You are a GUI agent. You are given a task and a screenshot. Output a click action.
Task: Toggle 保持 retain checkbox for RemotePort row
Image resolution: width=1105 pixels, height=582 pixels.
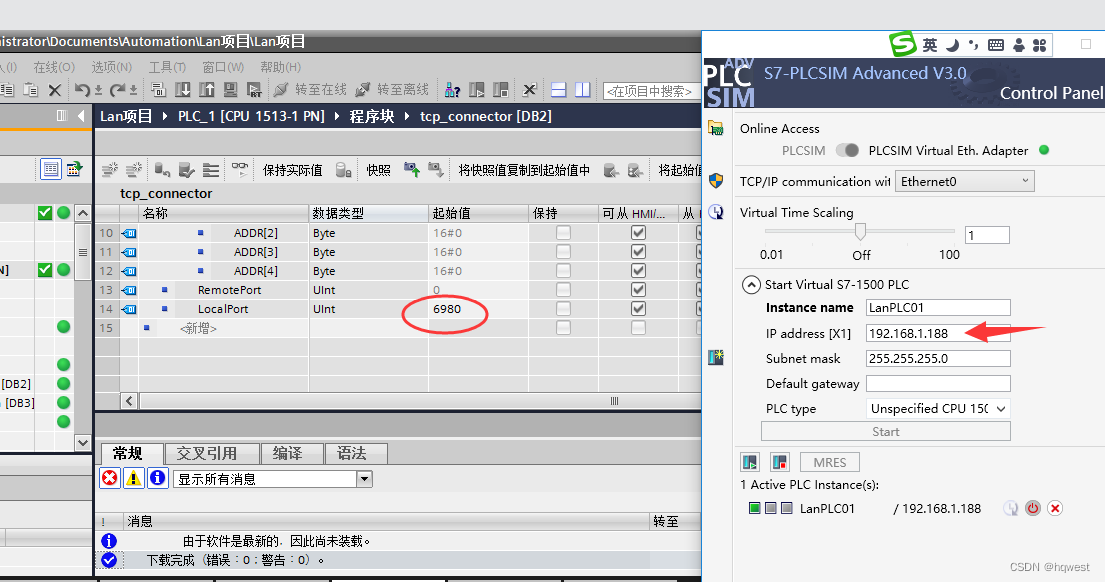563,290
